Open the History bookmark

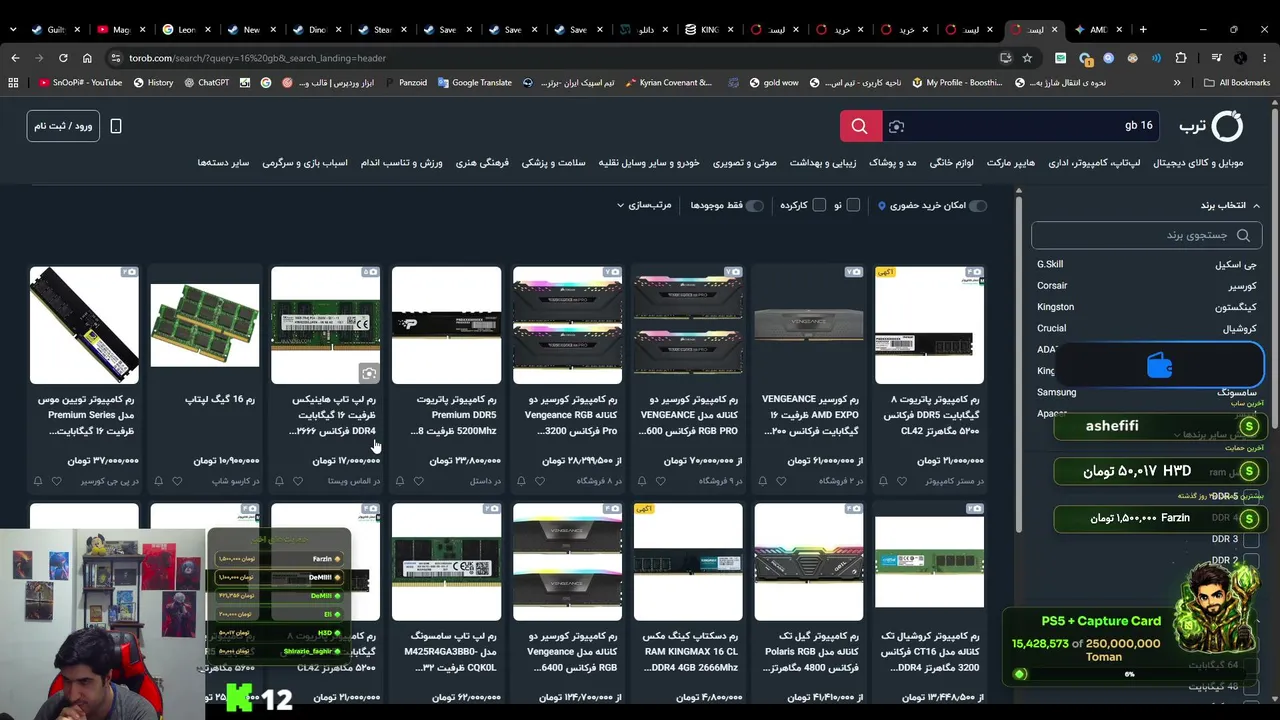153,83
